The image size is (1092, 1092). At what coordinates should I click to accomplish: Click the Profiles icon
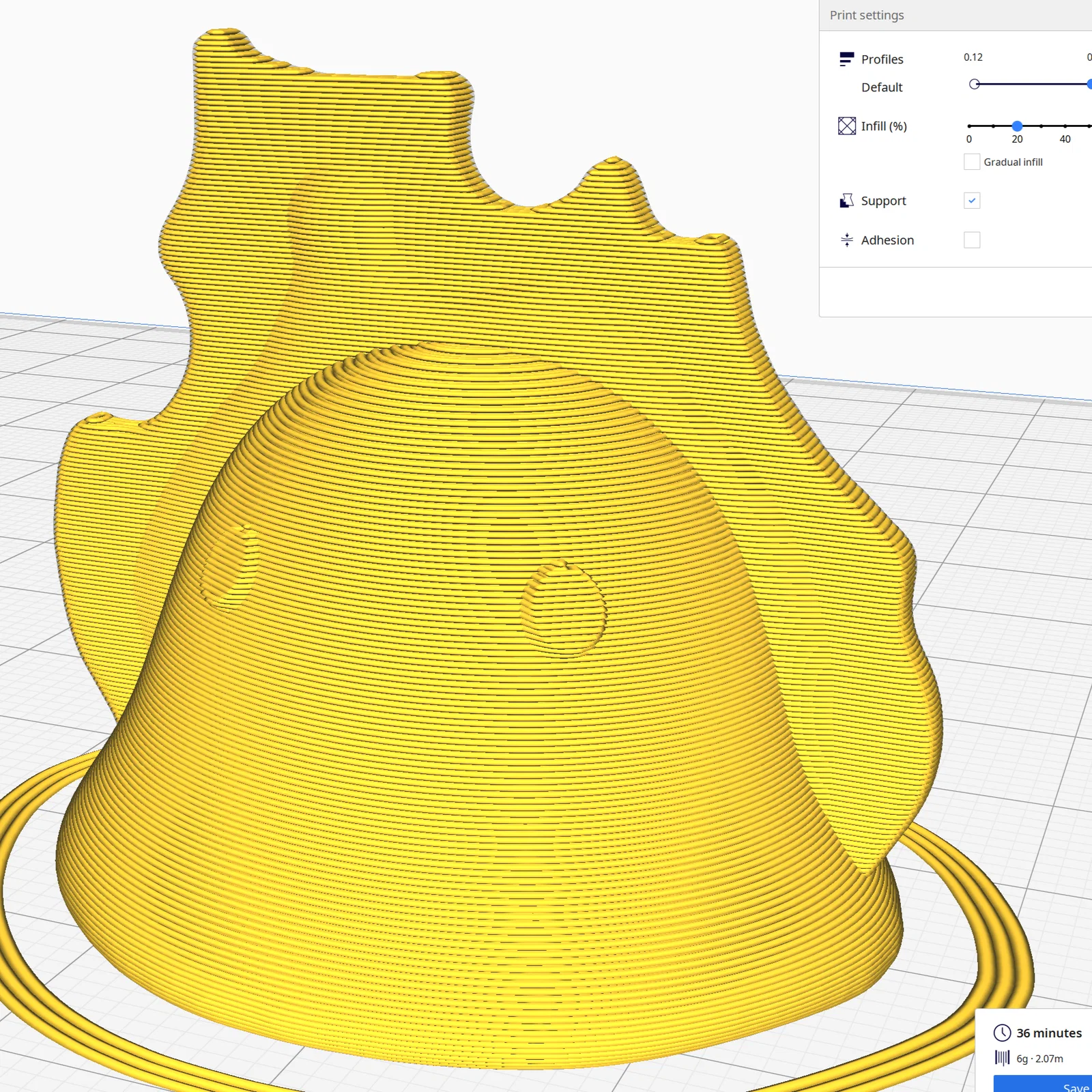coord(846,59)
